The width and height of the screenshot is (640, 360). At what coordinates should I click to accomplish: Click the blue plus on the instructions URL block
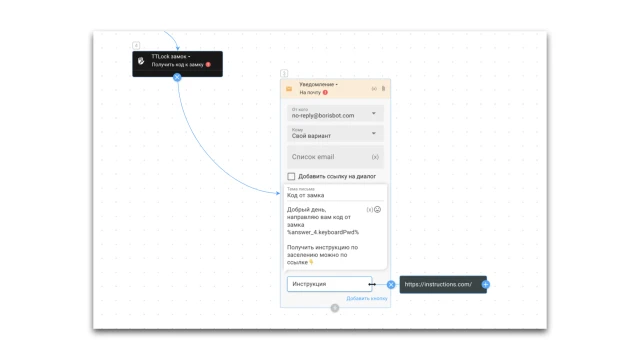tap(485, 284)
